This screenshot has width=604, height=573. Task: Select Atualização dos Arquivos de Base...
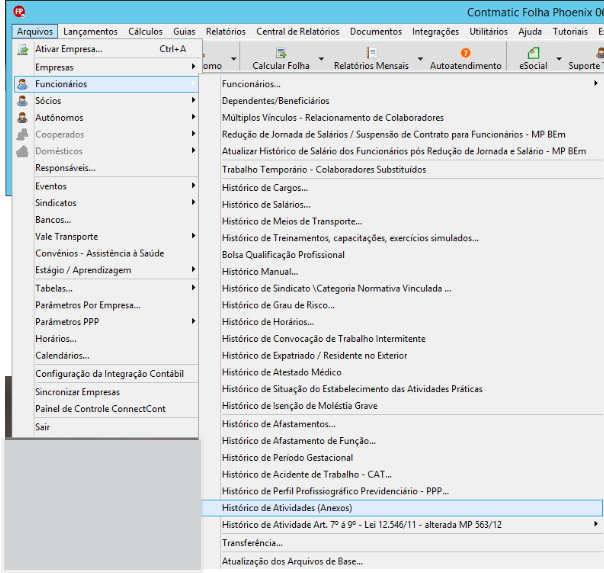coord(402,561)
